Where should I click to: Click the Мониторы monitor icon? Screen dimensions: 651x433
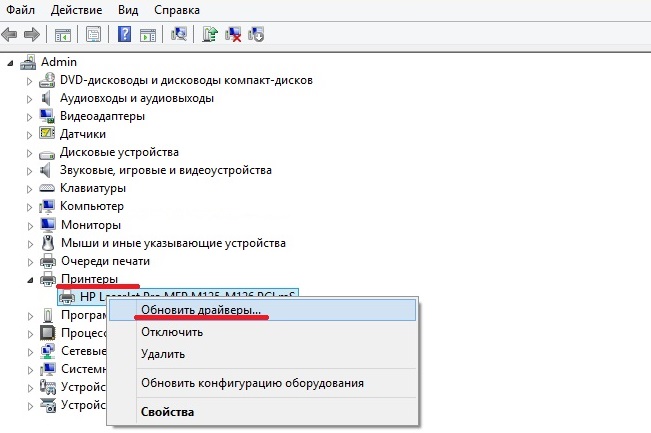point(48,225)
